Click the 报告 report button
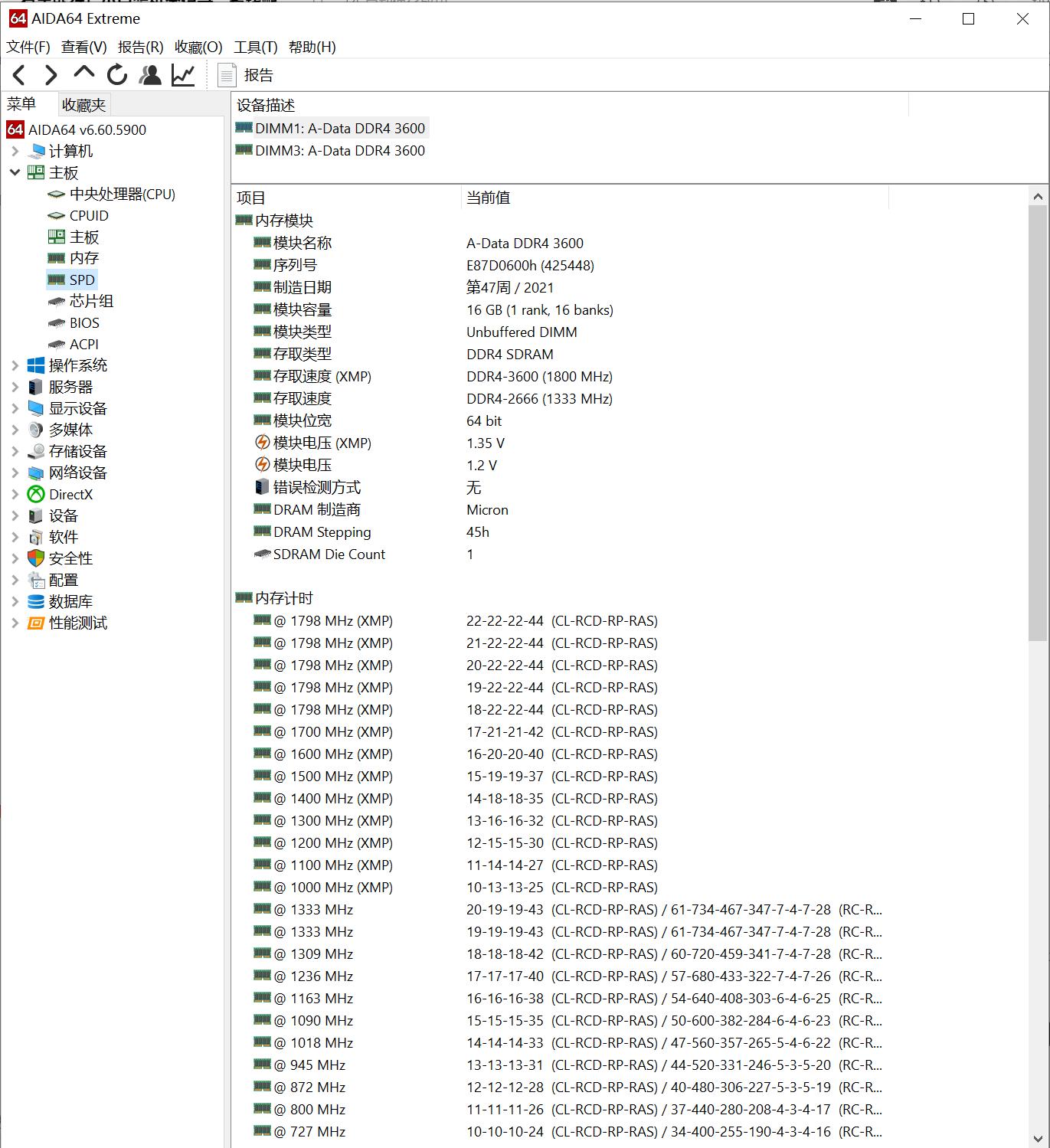 tap(247, 75)
